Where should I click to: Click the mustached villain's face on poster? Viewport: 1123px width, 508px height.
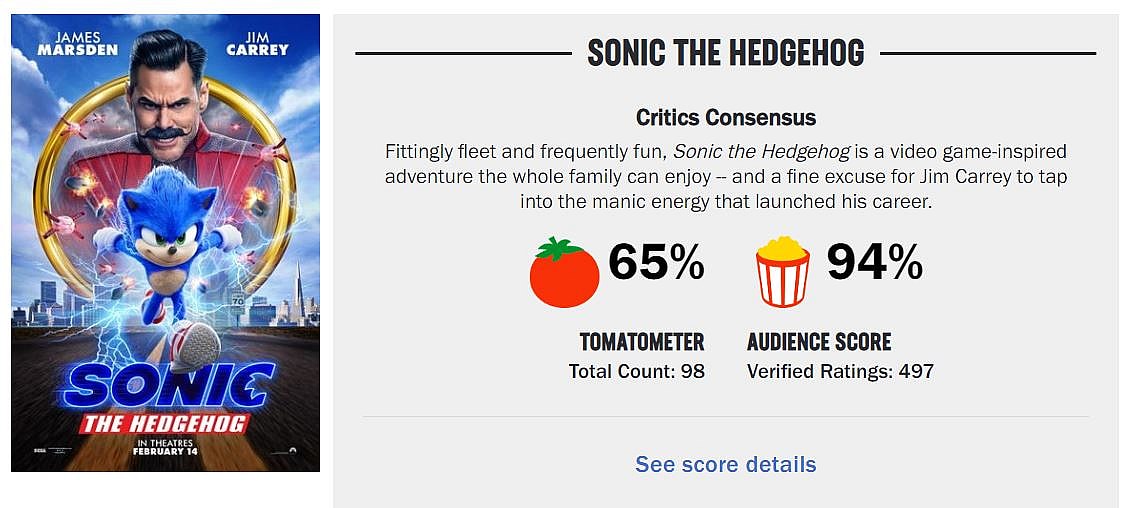pyautogui.click(x=163, y=104)
